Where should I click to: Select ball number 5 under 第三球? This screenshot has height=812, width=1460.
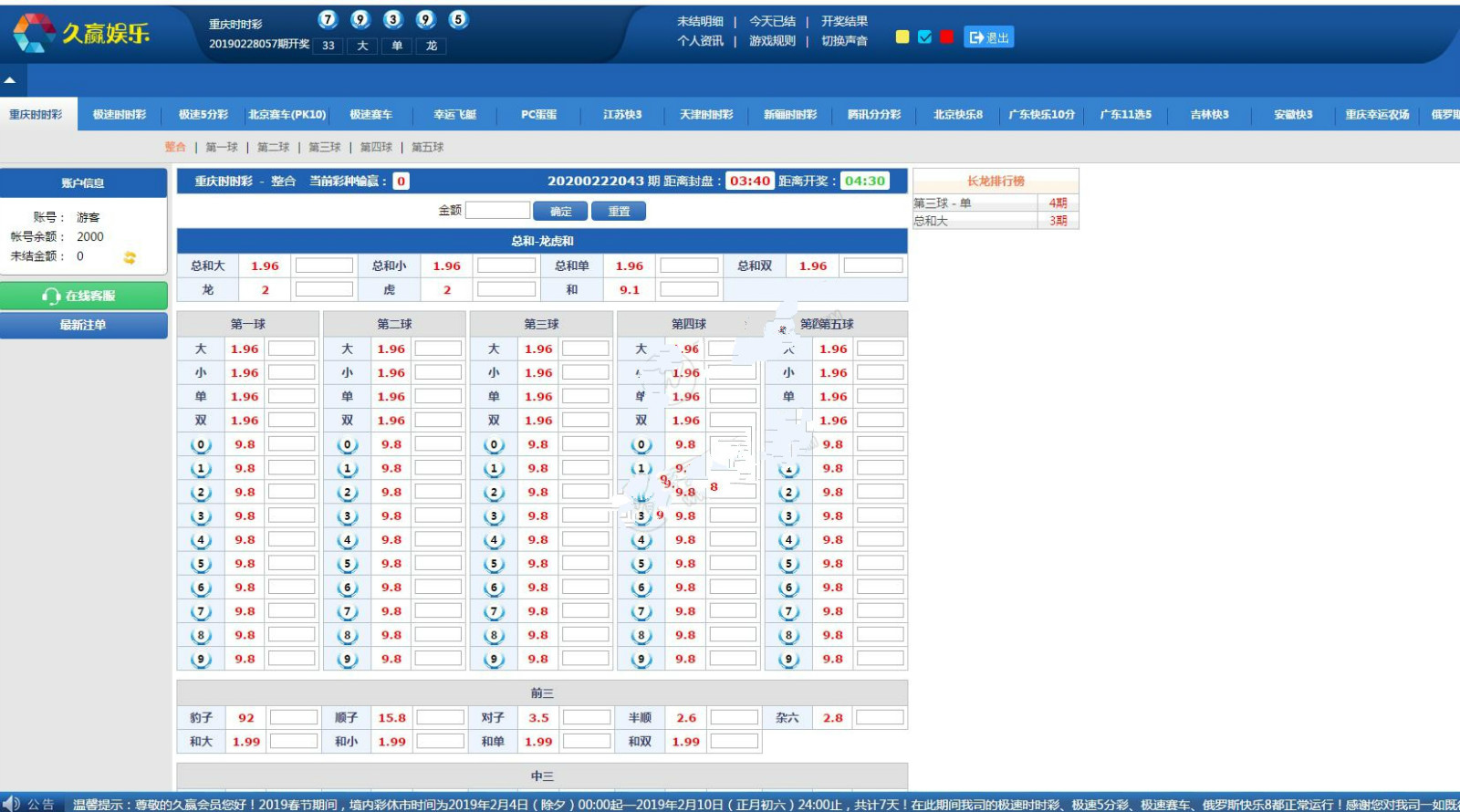coord(494,565)
